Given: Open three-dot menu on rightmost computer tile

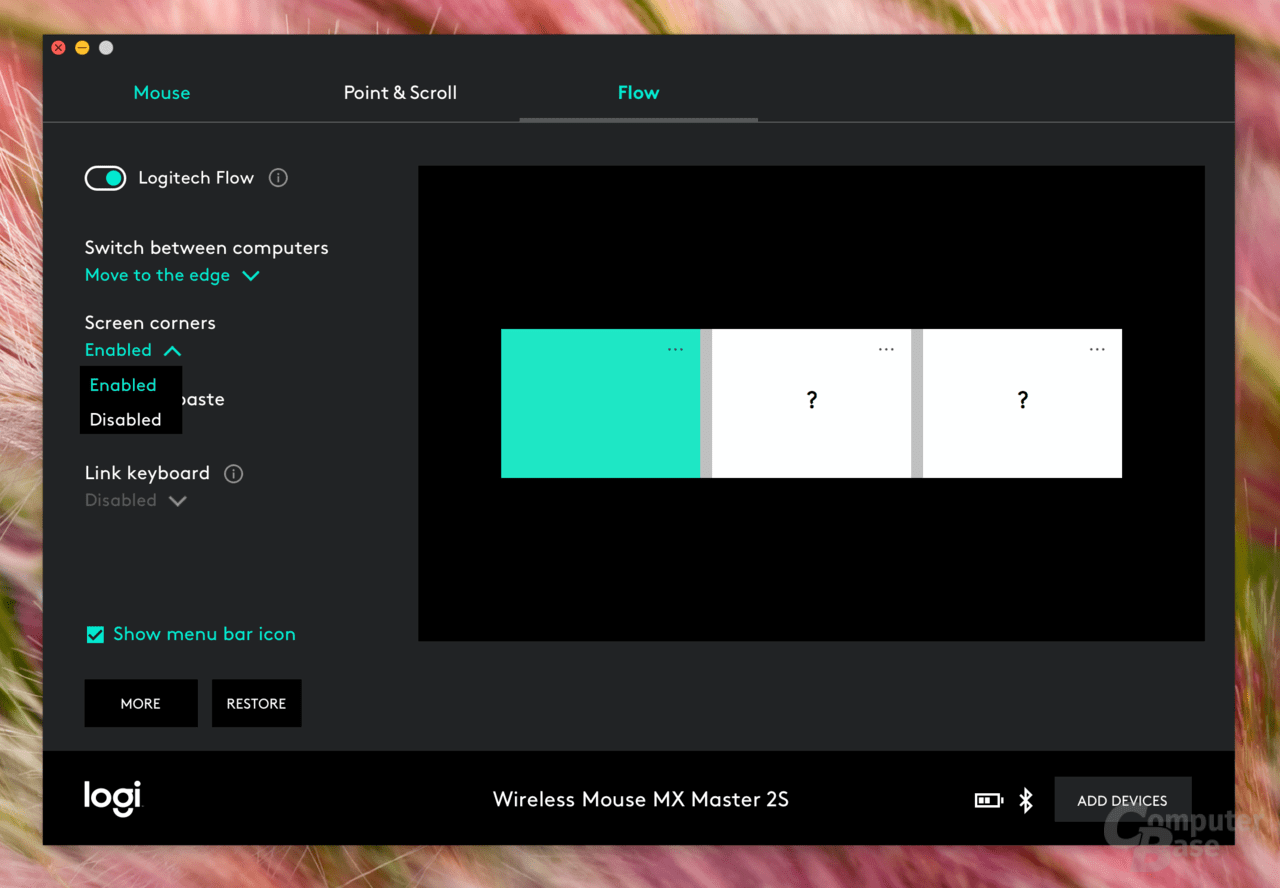Looking at the screenshot, I should [1097, 349].
